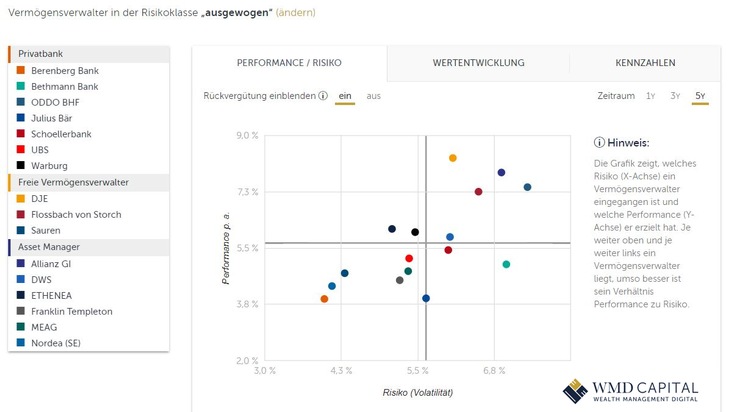Click the teal Bethmann Bank chart dot

pos(507,264)
